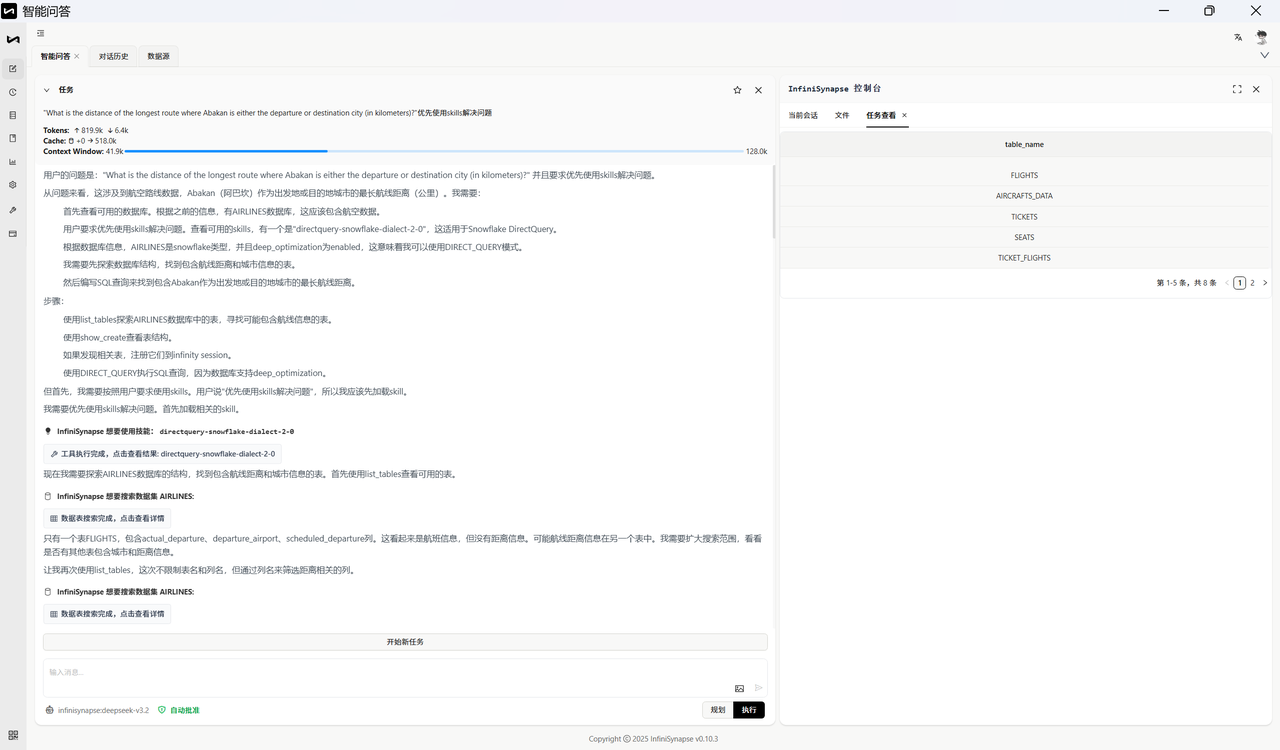
Task: Click the Context Window progress bar
Action: (x=434, y=151)
